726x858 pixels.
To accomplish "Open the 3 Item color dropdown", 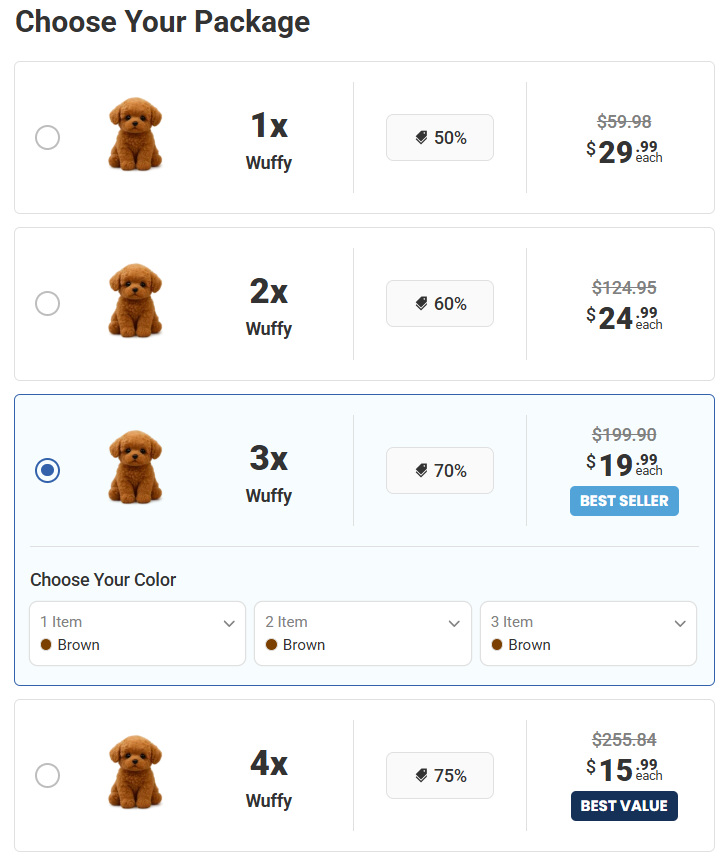I will tap(588, 633).
